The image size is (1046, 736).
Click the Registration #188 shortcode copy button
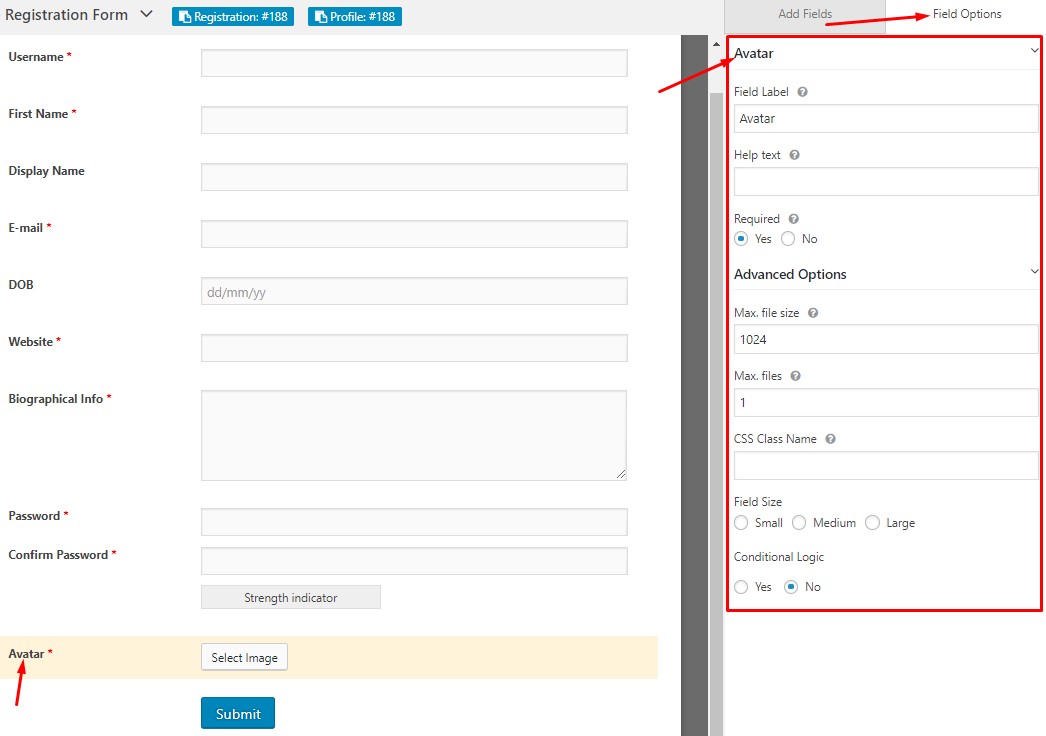(x=233, y=17)
